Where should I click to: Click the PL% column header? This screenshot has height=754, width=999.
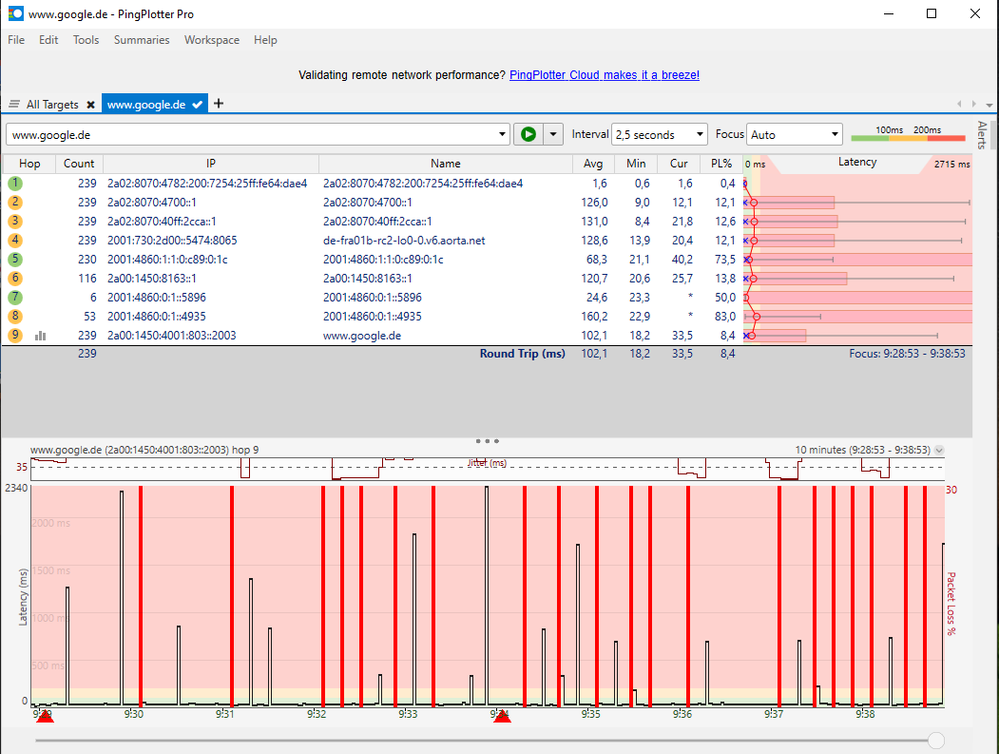721,163
